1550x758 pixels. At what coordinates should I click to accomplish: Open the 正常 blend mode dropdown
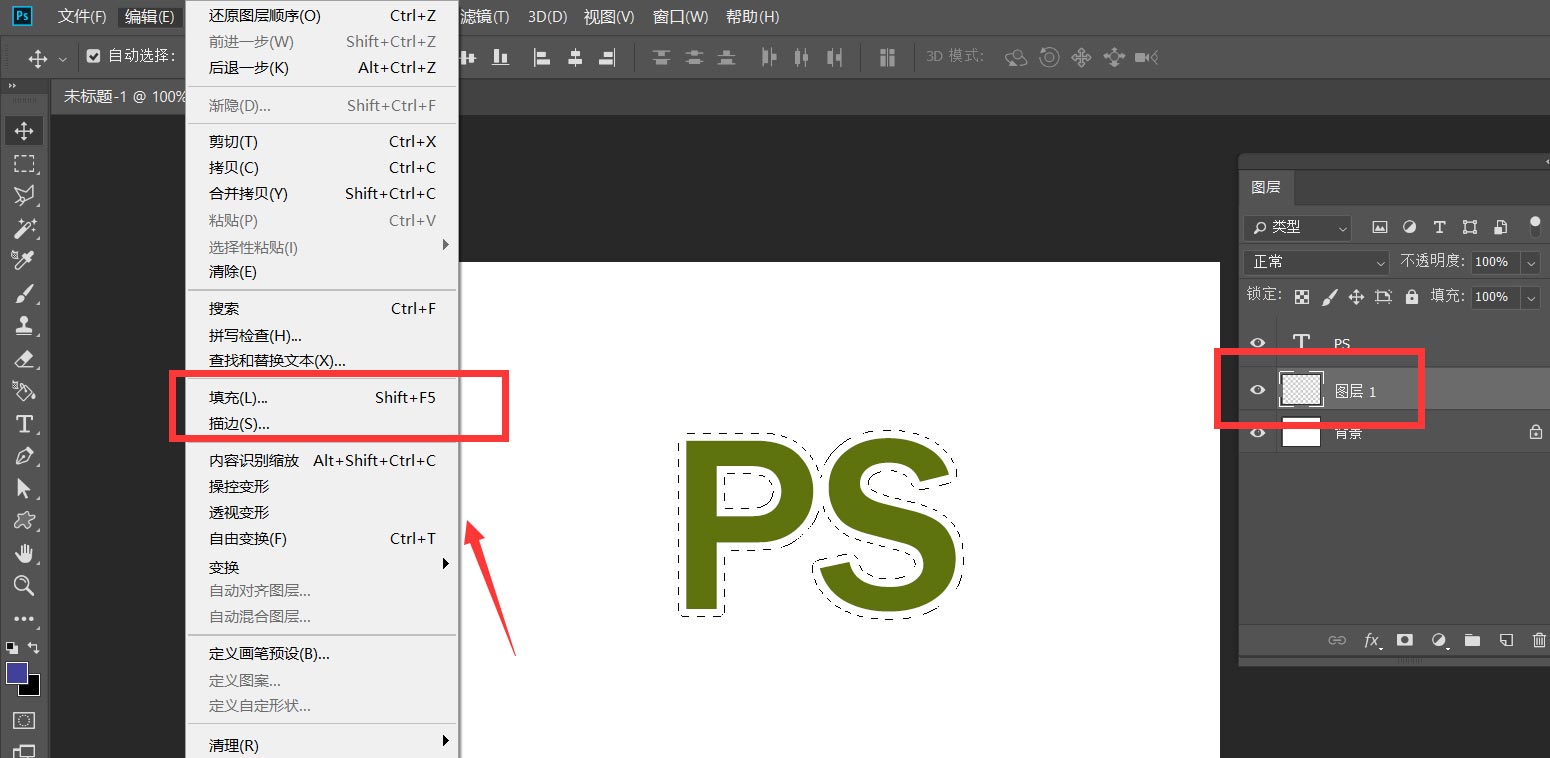point(1316,262)
